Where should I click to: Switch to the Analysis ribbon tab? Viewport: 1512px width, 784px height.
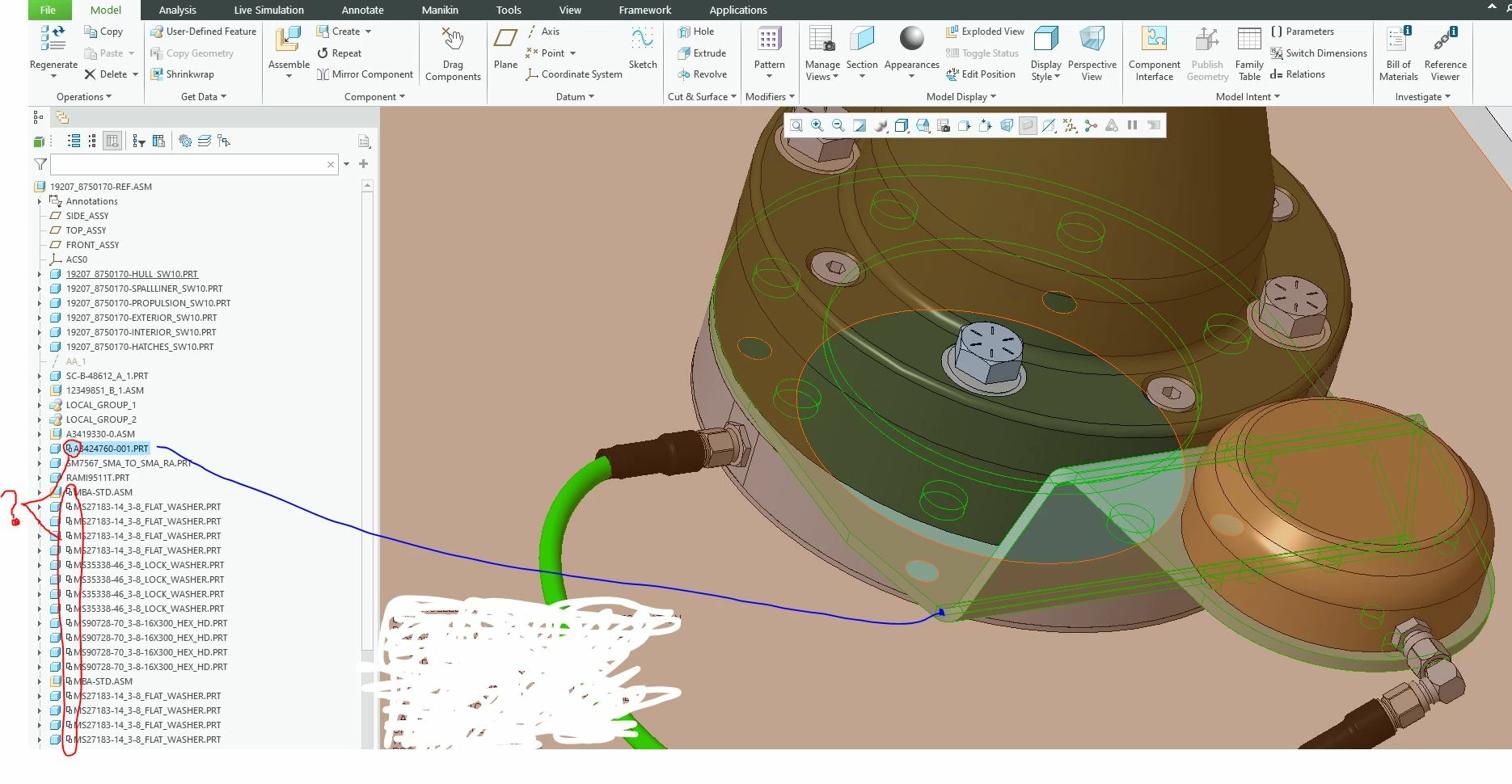[177, 11]
